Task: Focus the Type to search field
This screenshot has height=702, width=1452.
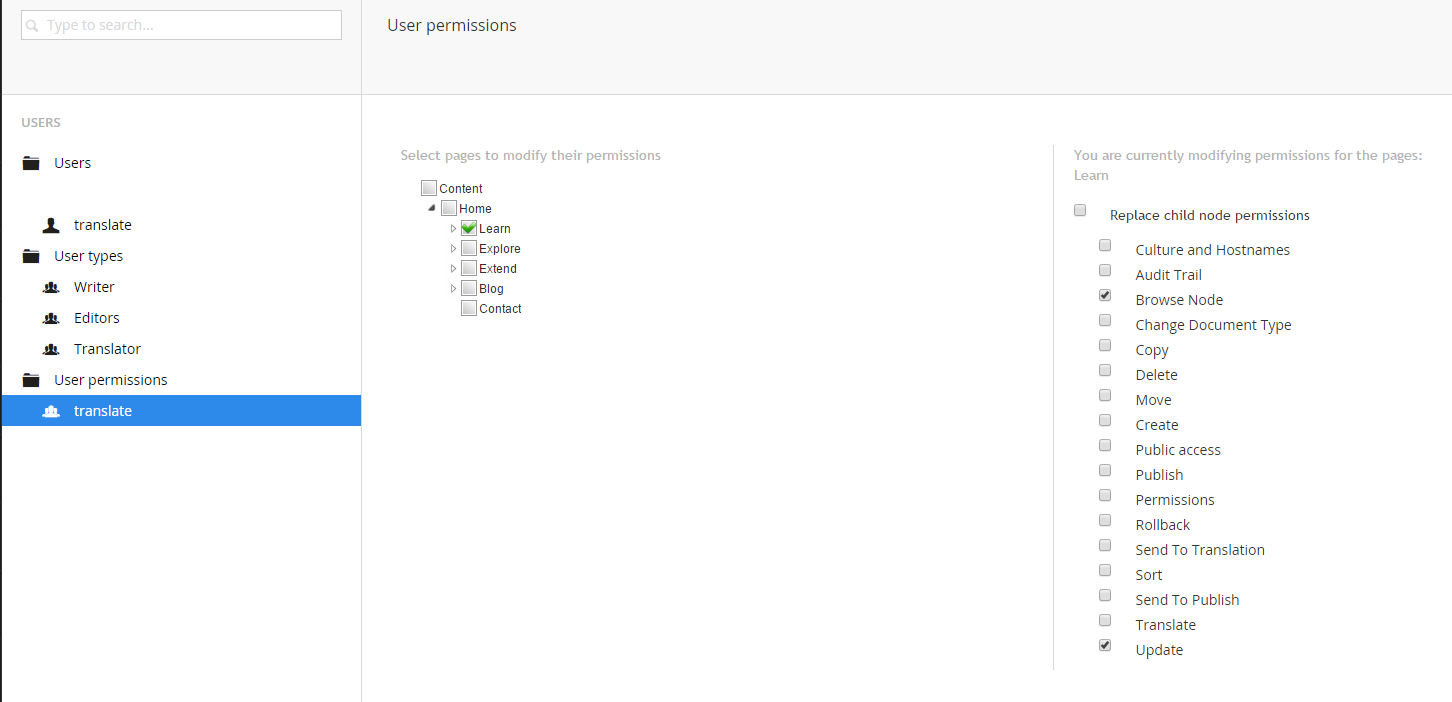Action: [181, 25]
